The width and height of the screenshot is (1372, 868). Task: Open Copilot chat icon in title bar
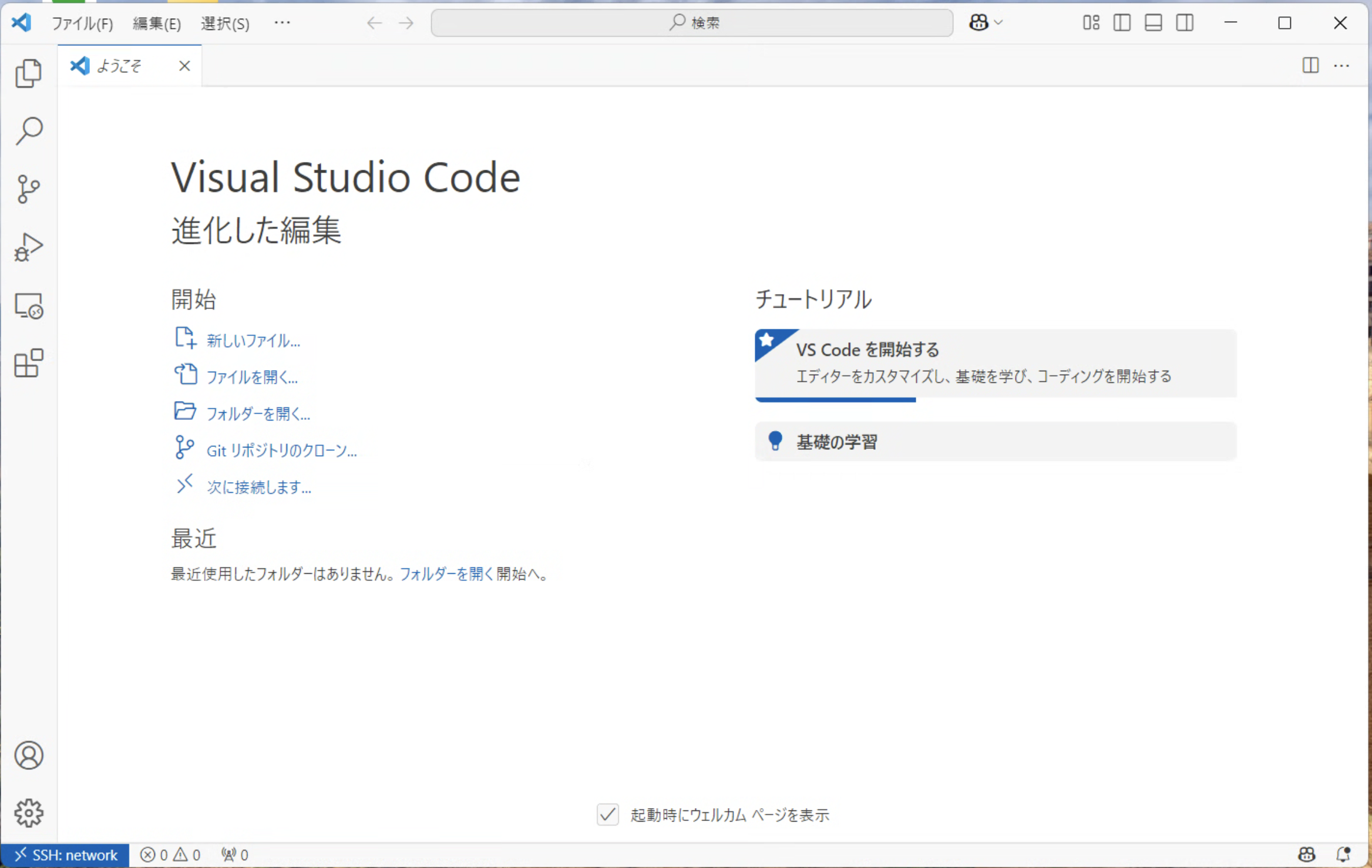coord(978,23)
